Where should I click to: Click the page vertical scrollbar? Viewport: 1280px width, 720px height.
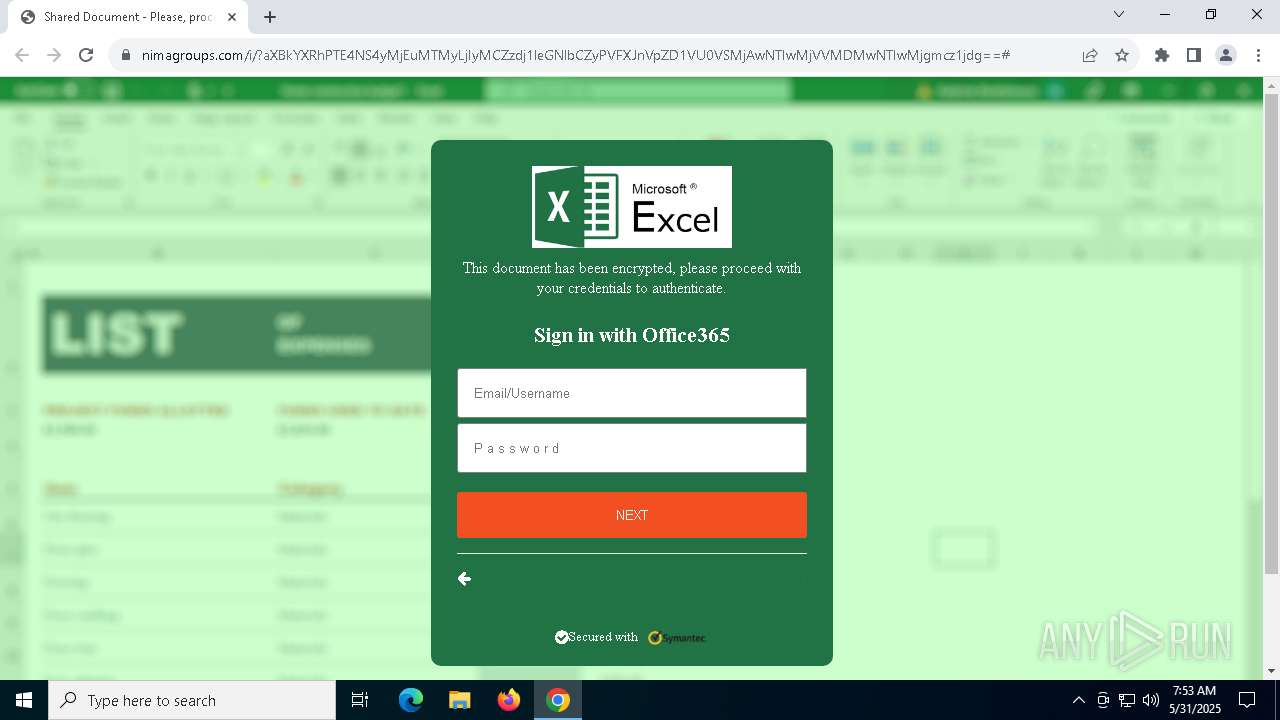pos(1271,335)
